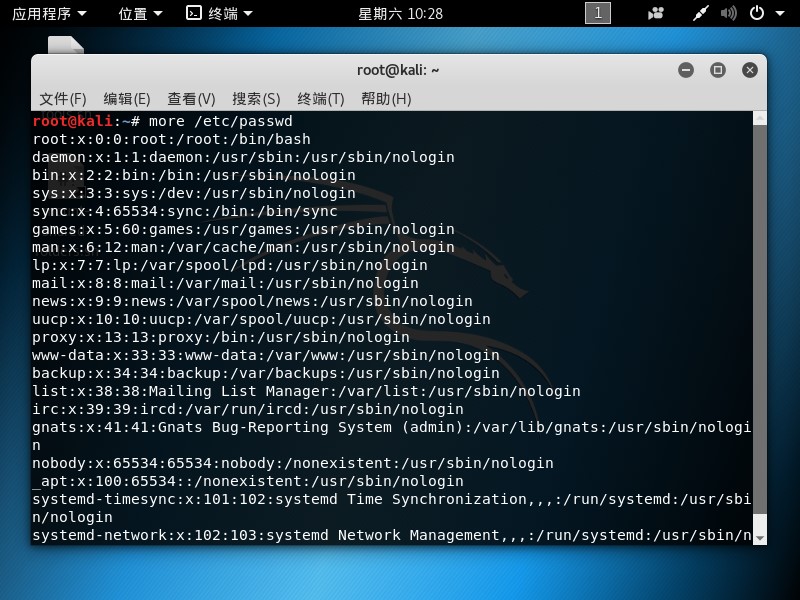
Task: Maximize the root@kali terminal window
Action: 718,70
